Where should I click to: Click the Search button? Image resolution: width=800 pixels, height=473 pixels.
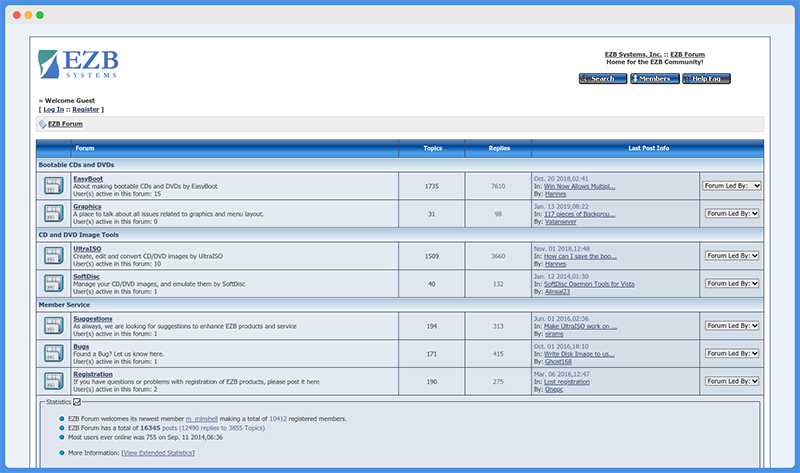click(603, 79)
